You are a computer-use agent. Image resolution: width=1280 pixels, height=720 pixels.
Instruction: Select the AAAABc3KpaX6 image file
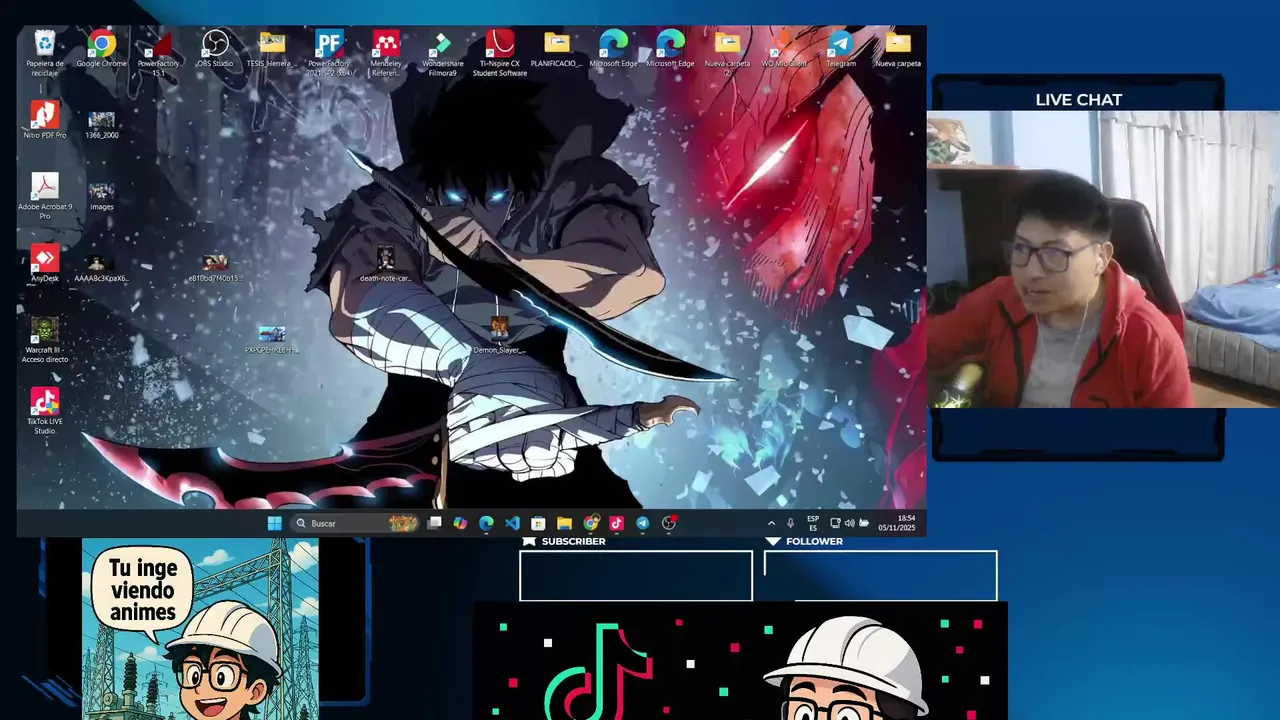pyautogui.click(x=100, y=268)
